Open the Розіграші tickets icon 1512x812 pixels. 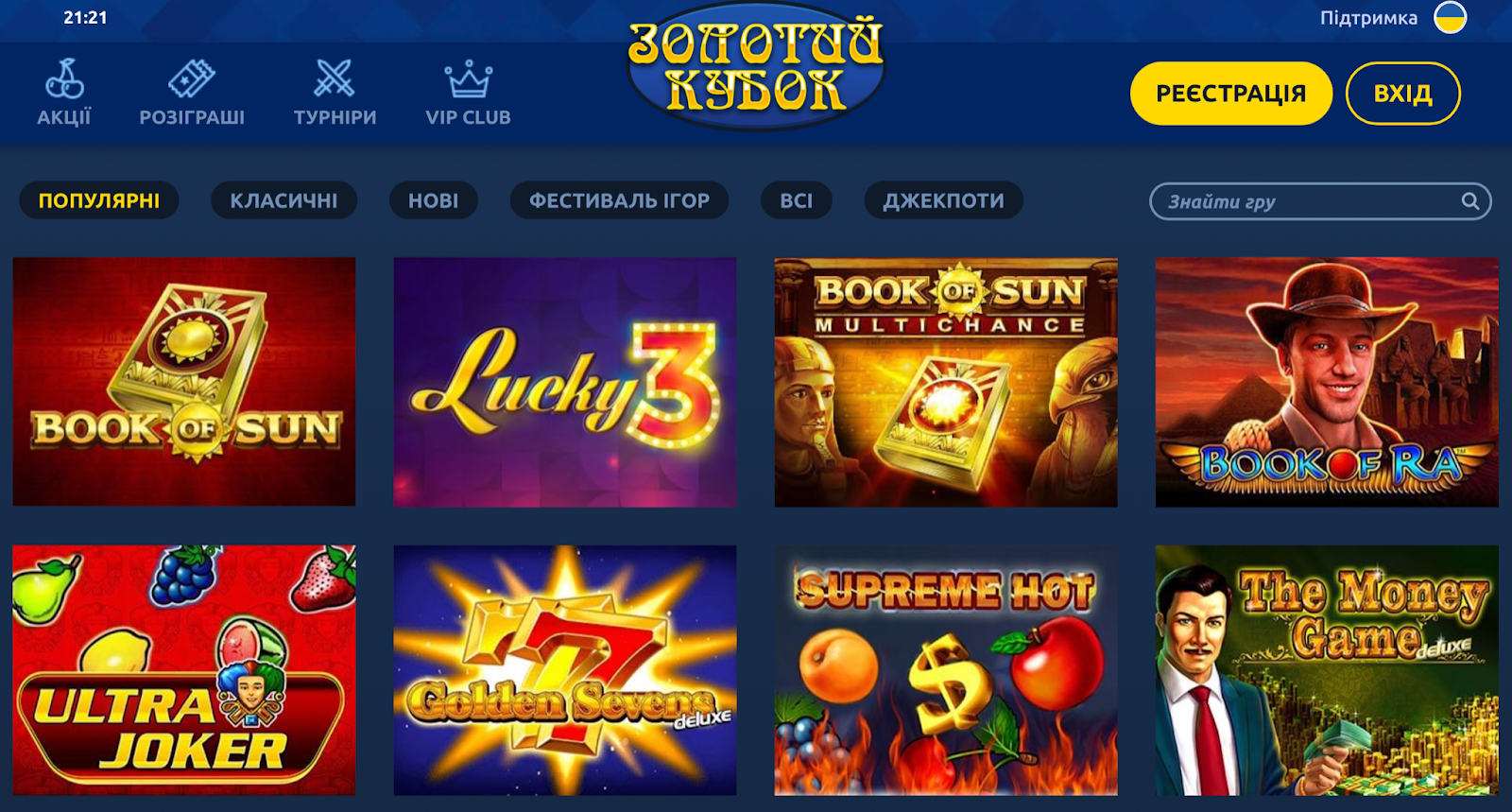pyautogui.click(x=192, y=79)
